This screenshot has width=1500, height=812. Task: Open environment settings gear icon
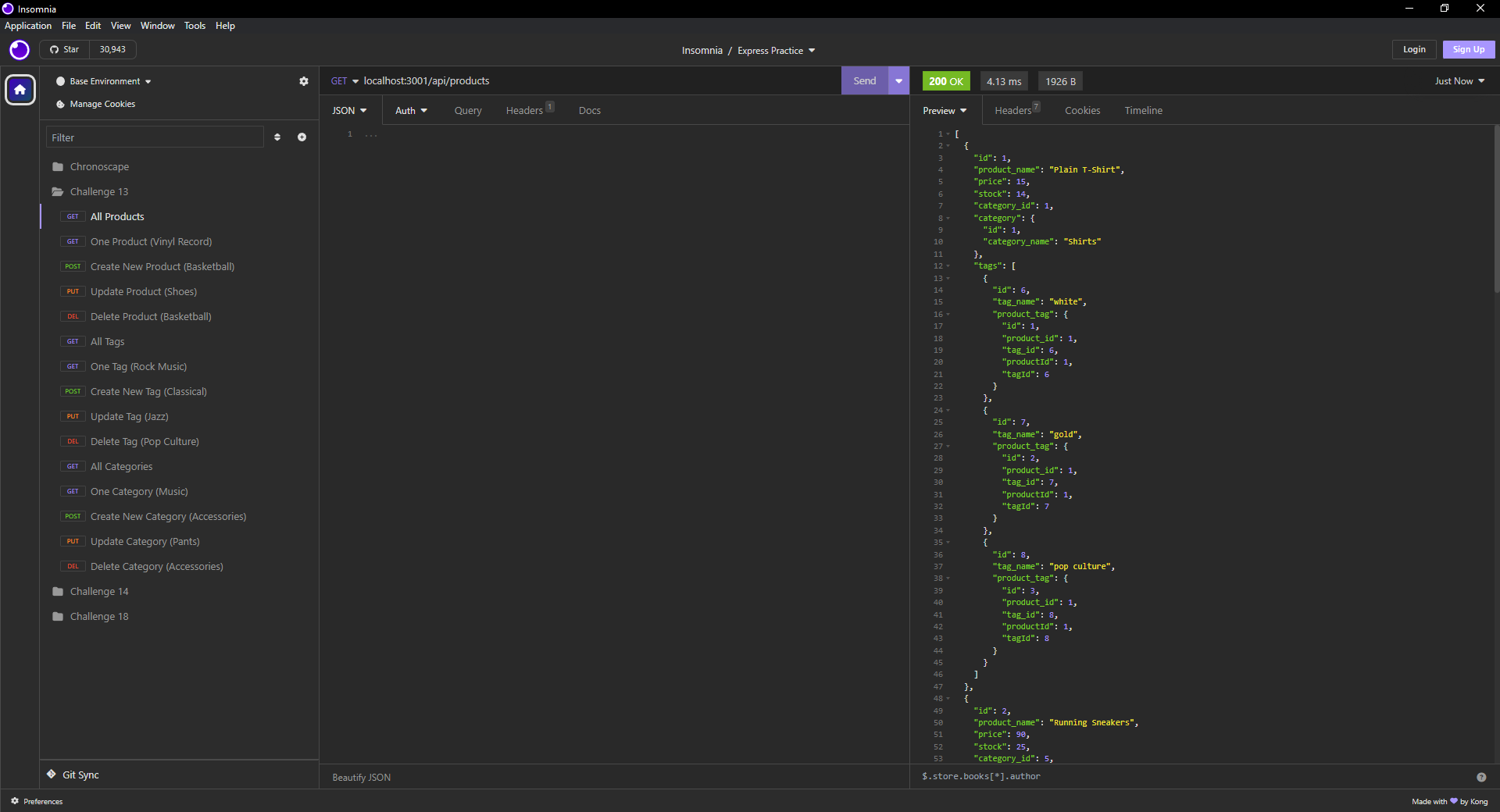coord(304,81)
